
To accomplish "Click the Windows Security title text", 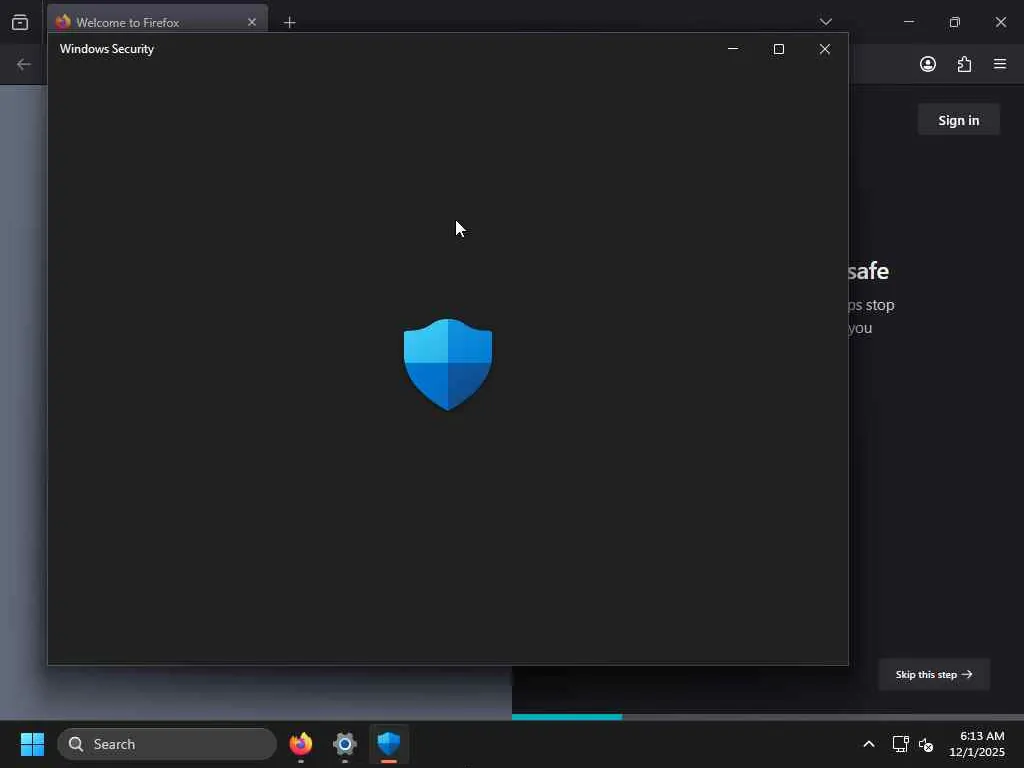I will [x=107, y=49].
